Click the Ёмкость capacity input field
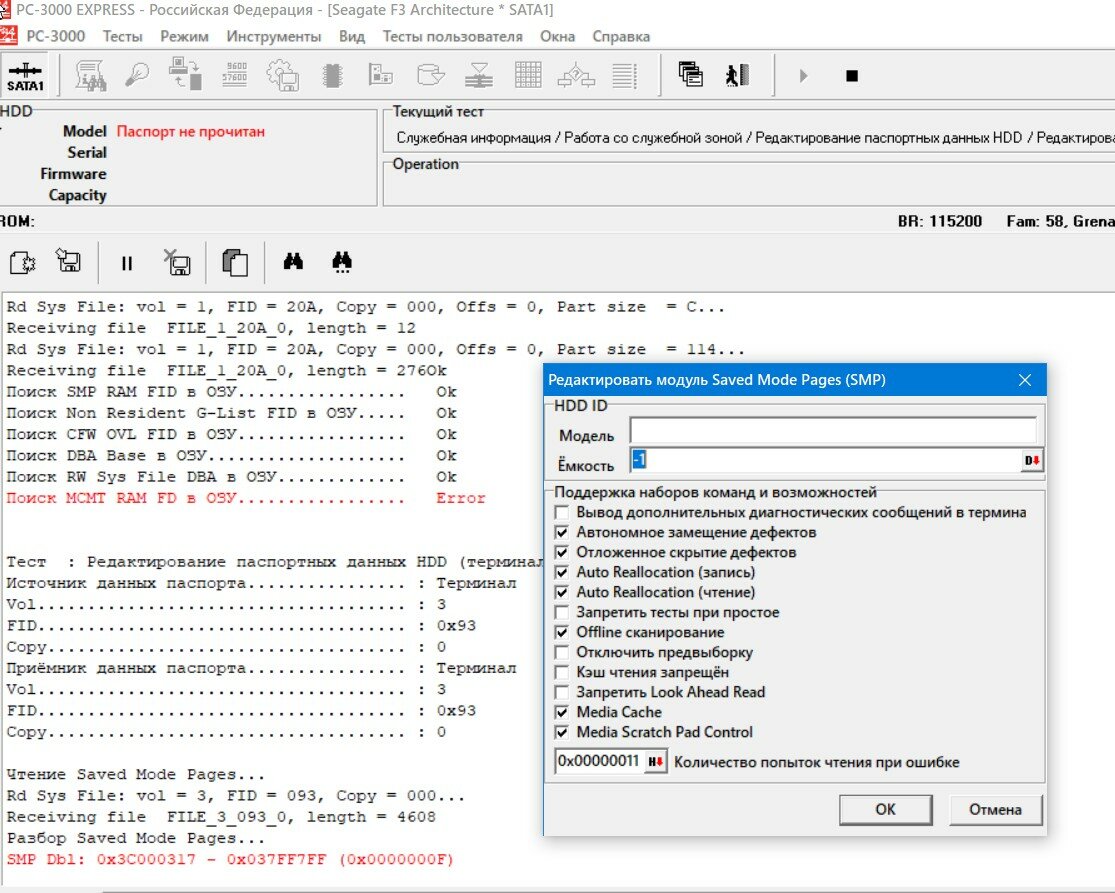This screenshot has height=893, width=1115. coord(826,461)
